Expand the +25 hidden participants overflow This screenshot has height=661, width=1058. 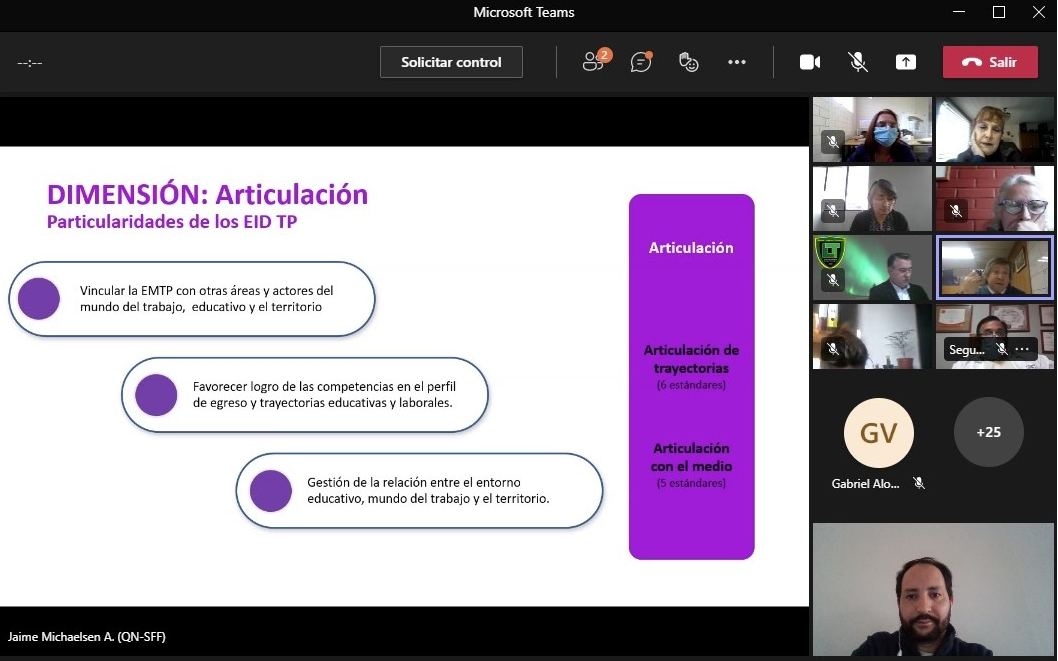(x=988, y=432)
